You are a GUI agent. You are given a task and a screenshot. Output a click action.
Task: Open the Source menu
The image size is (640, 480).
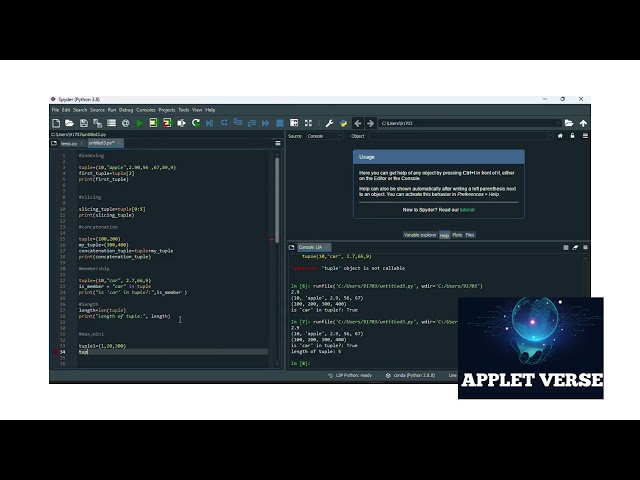pyautogui.click(x=97, y=110)
